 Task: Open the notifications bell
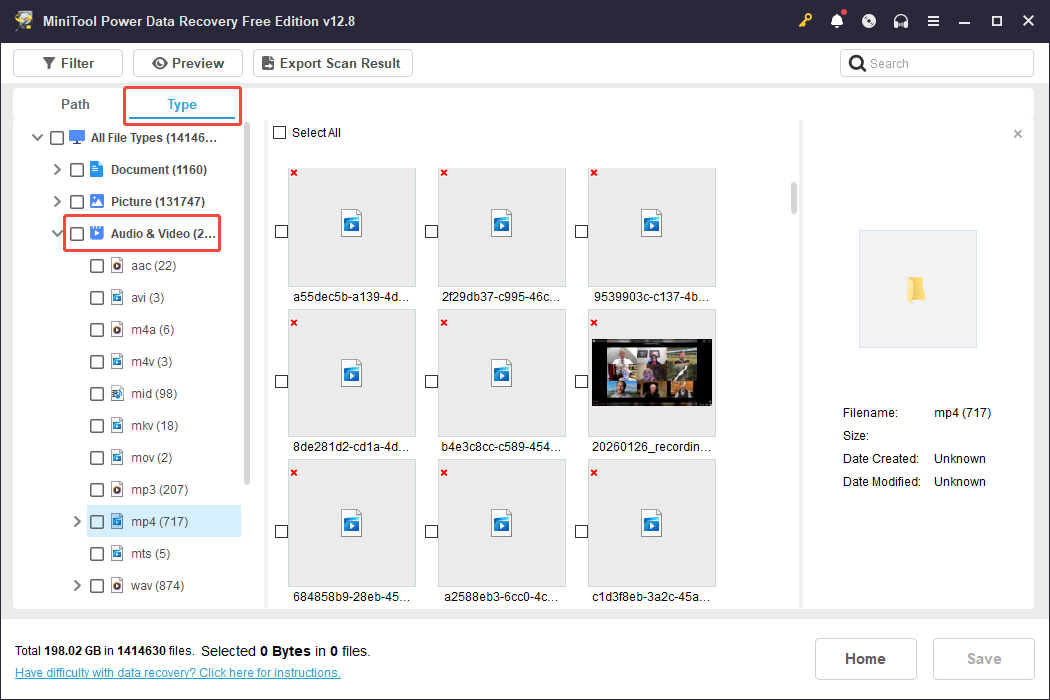tap(837, 20)
